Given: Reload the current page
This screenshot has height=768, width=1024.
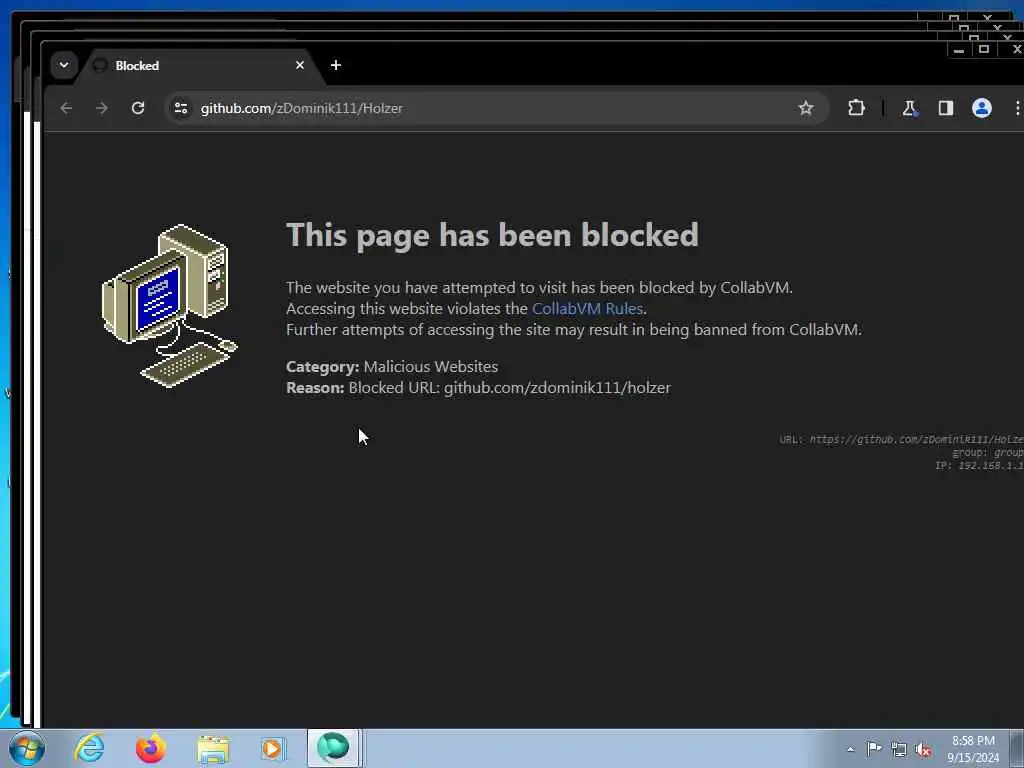Looking at the screenshot, I should [138, 108].
